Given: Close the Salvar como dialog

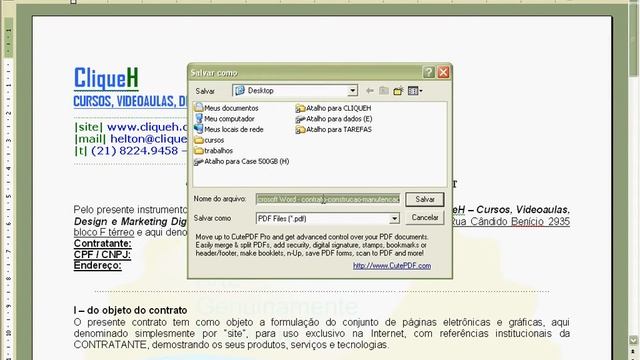Looking at the screenshot, I should 443,72.
